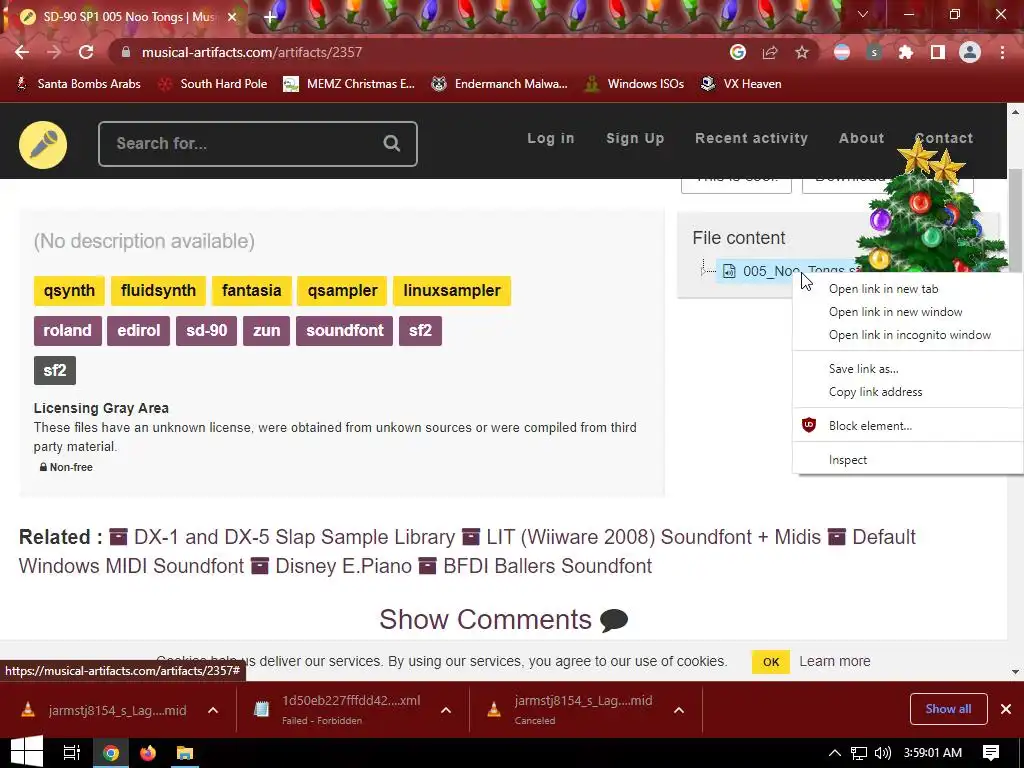Select the purple sf2 tag
Image resolution: width=1024 pixels, height=768 pixels.
421,330
